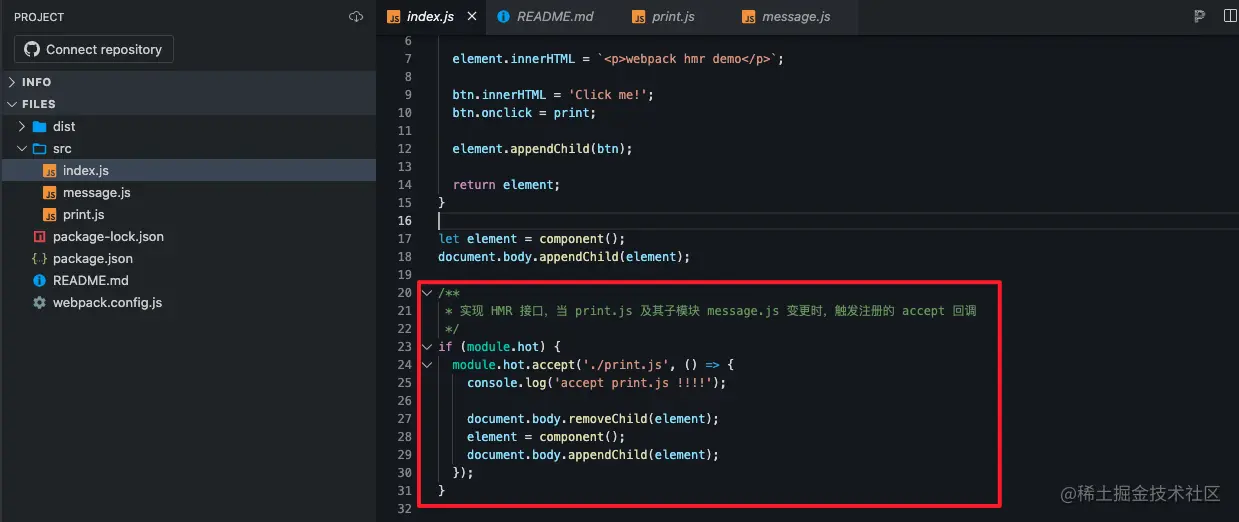Click the cloud download icon beside PROJECT

click(356, 17)
